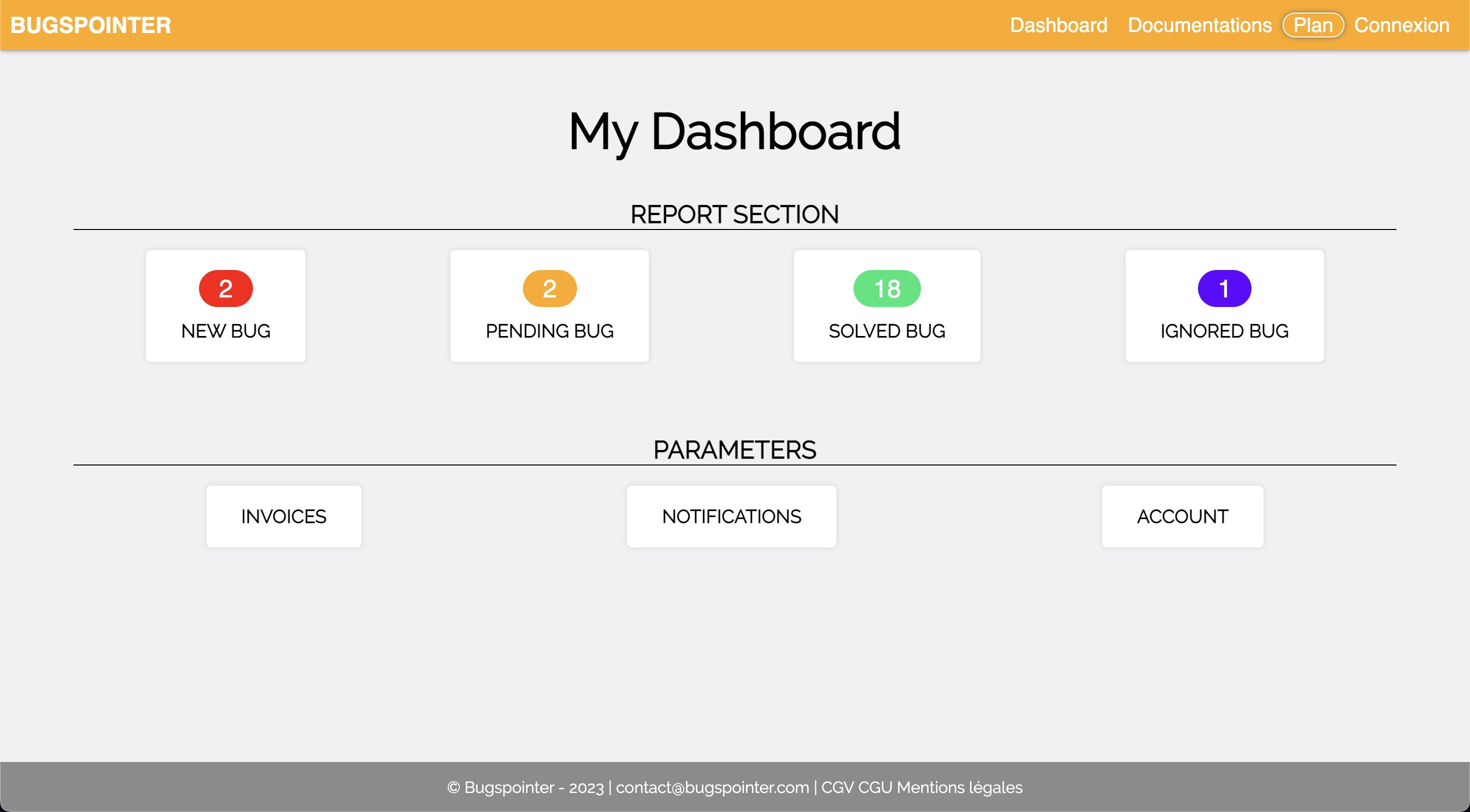
Task: Open the NEW BUG report card
Action: point(225,306)
